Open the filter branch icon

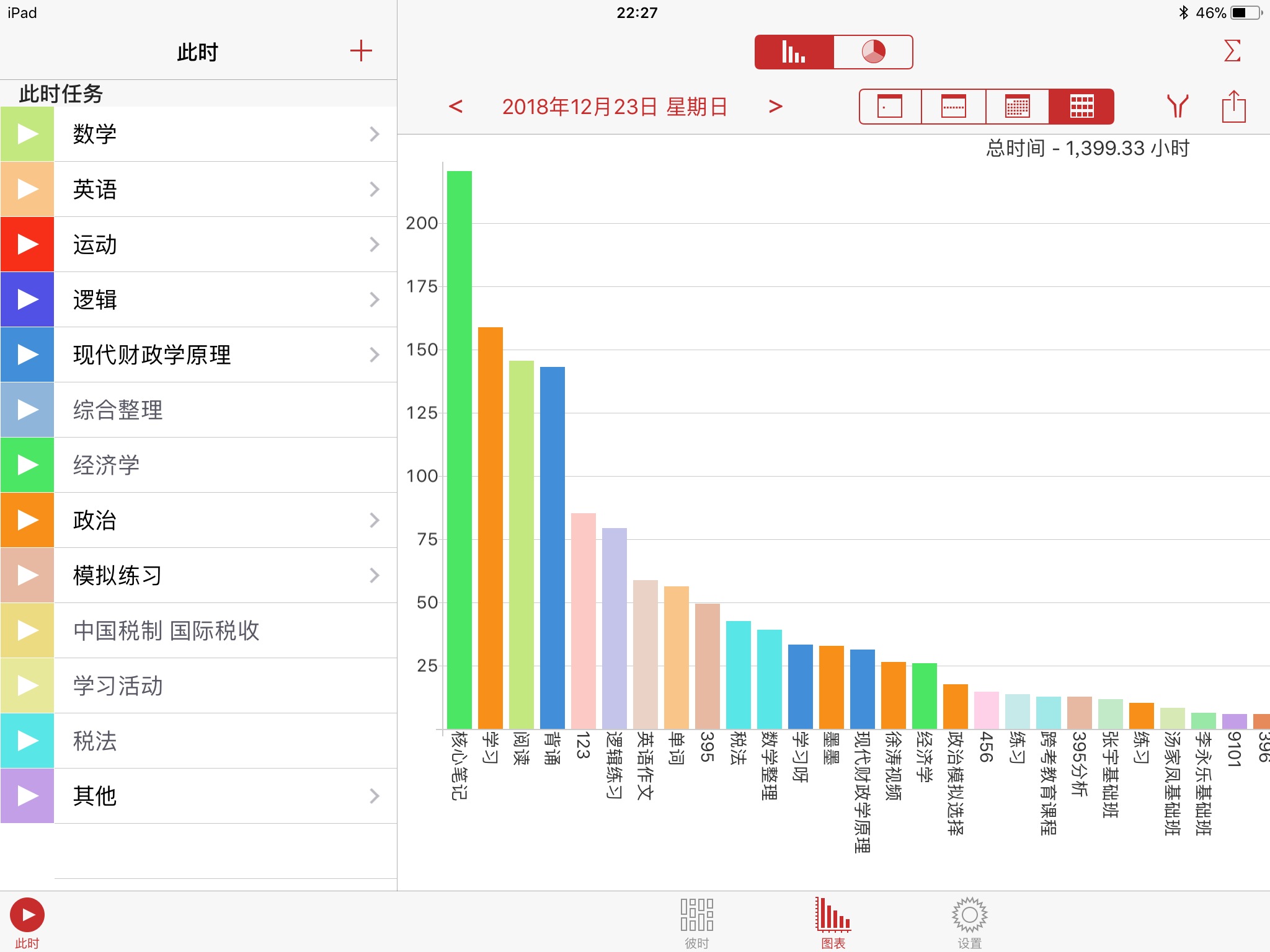tap(1178, 107)
